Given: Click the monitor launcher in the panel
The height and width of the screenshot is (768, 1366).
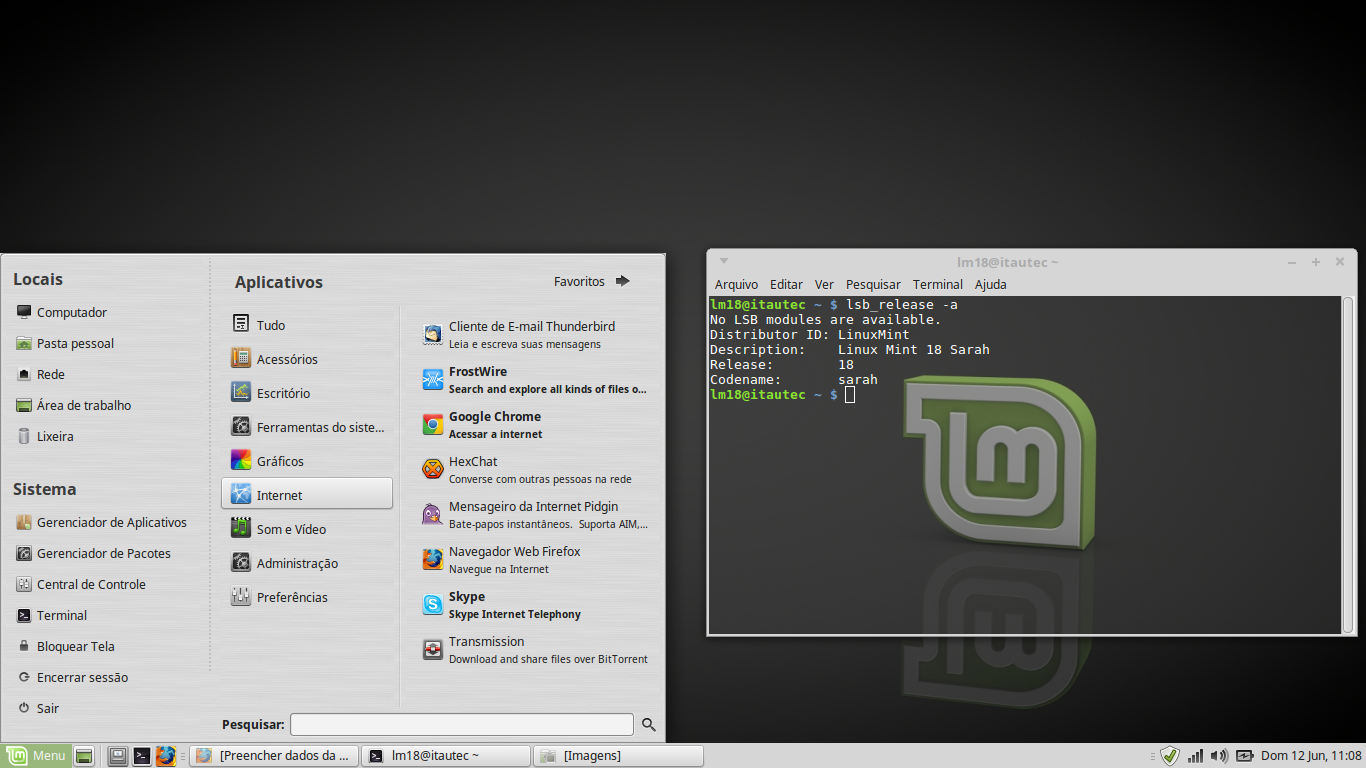Looking at the screenshot, I should tap(118, 756).
